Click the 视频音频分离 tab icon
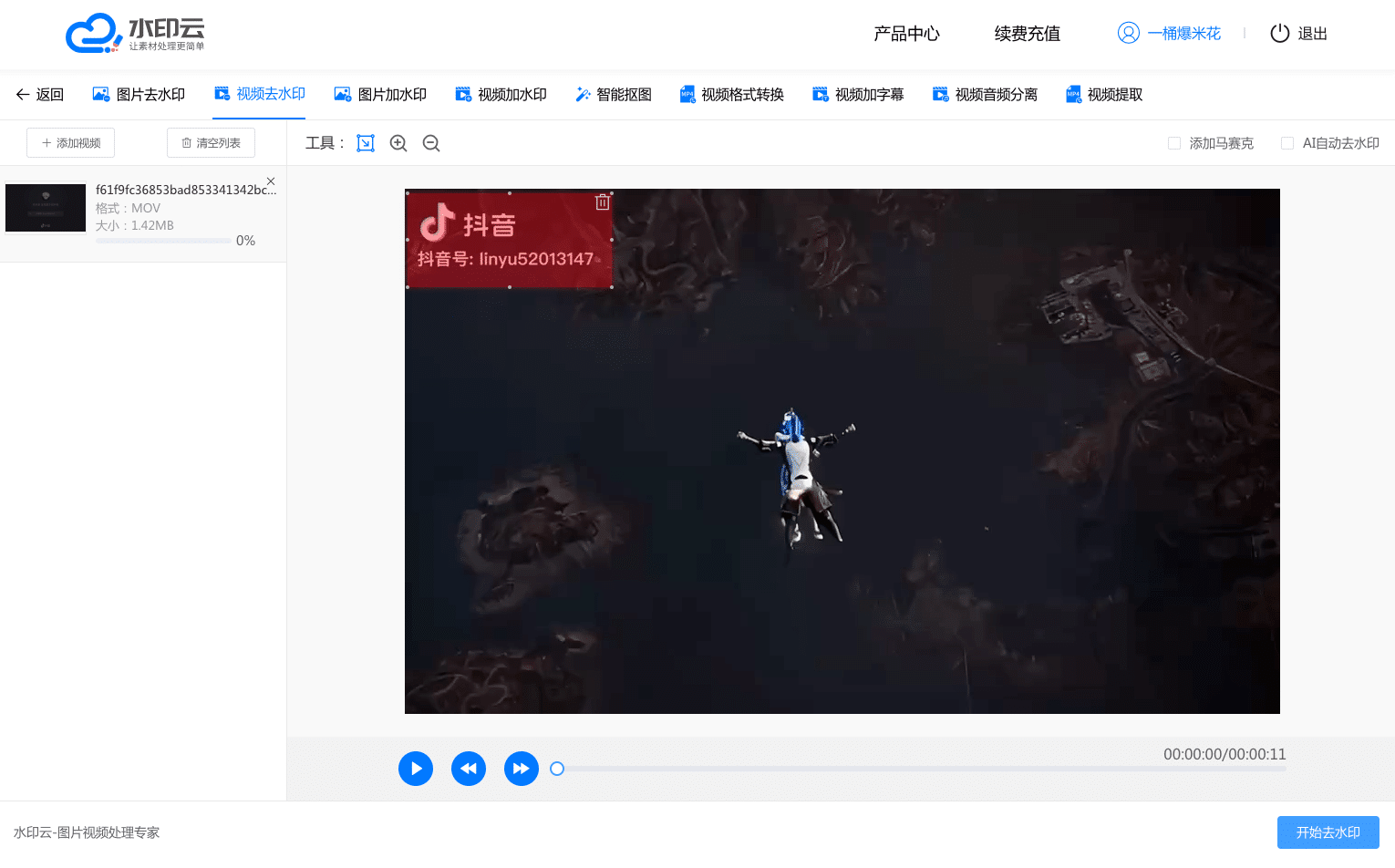Image resolution: width=1395 pixels, height=868 pixels. click(940, 94)
